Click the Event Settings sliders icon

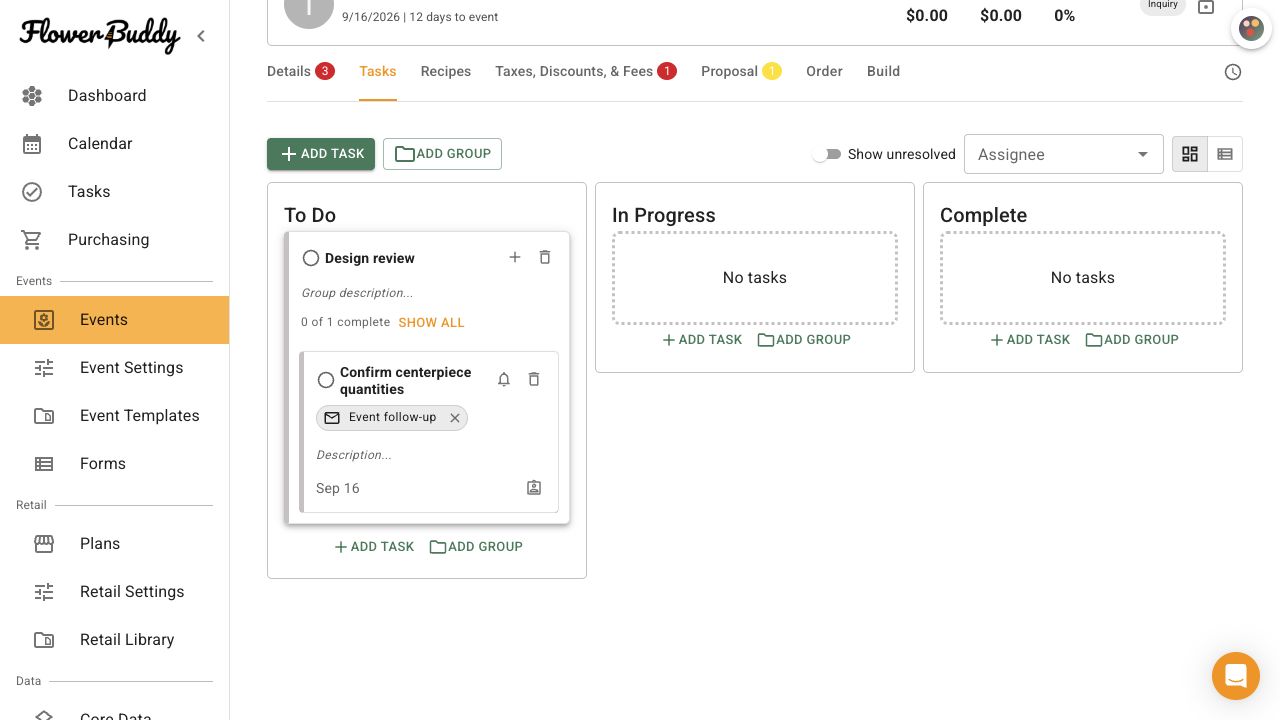point(44,368)
